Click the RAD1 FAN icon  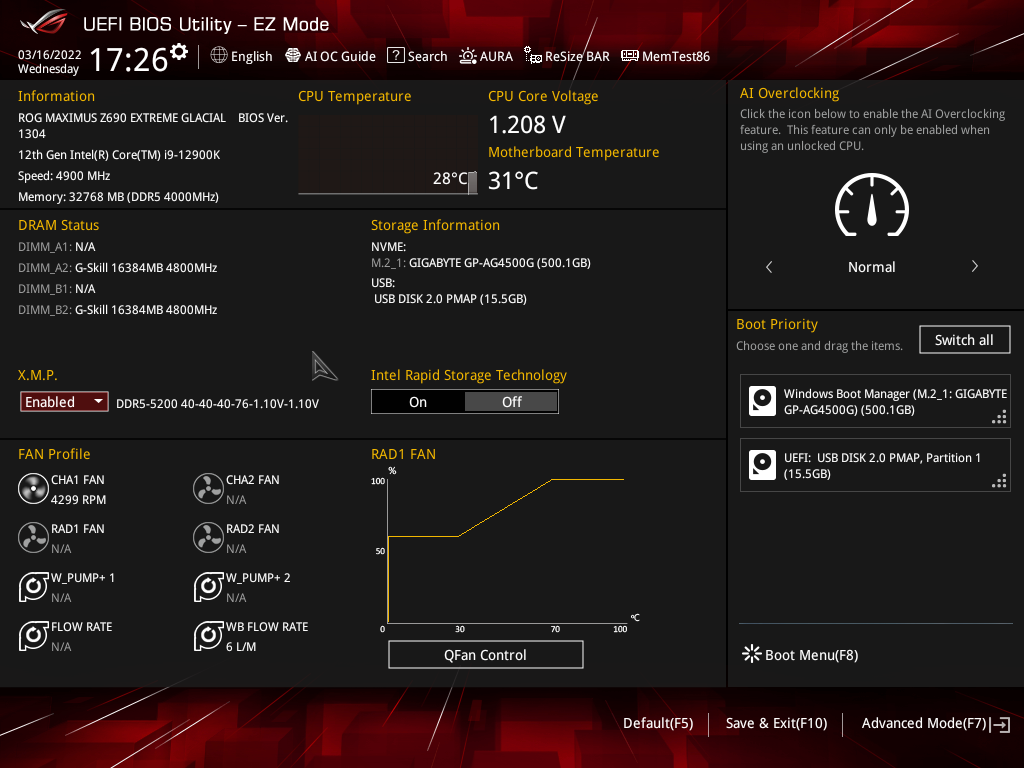[x=33, y=537]
